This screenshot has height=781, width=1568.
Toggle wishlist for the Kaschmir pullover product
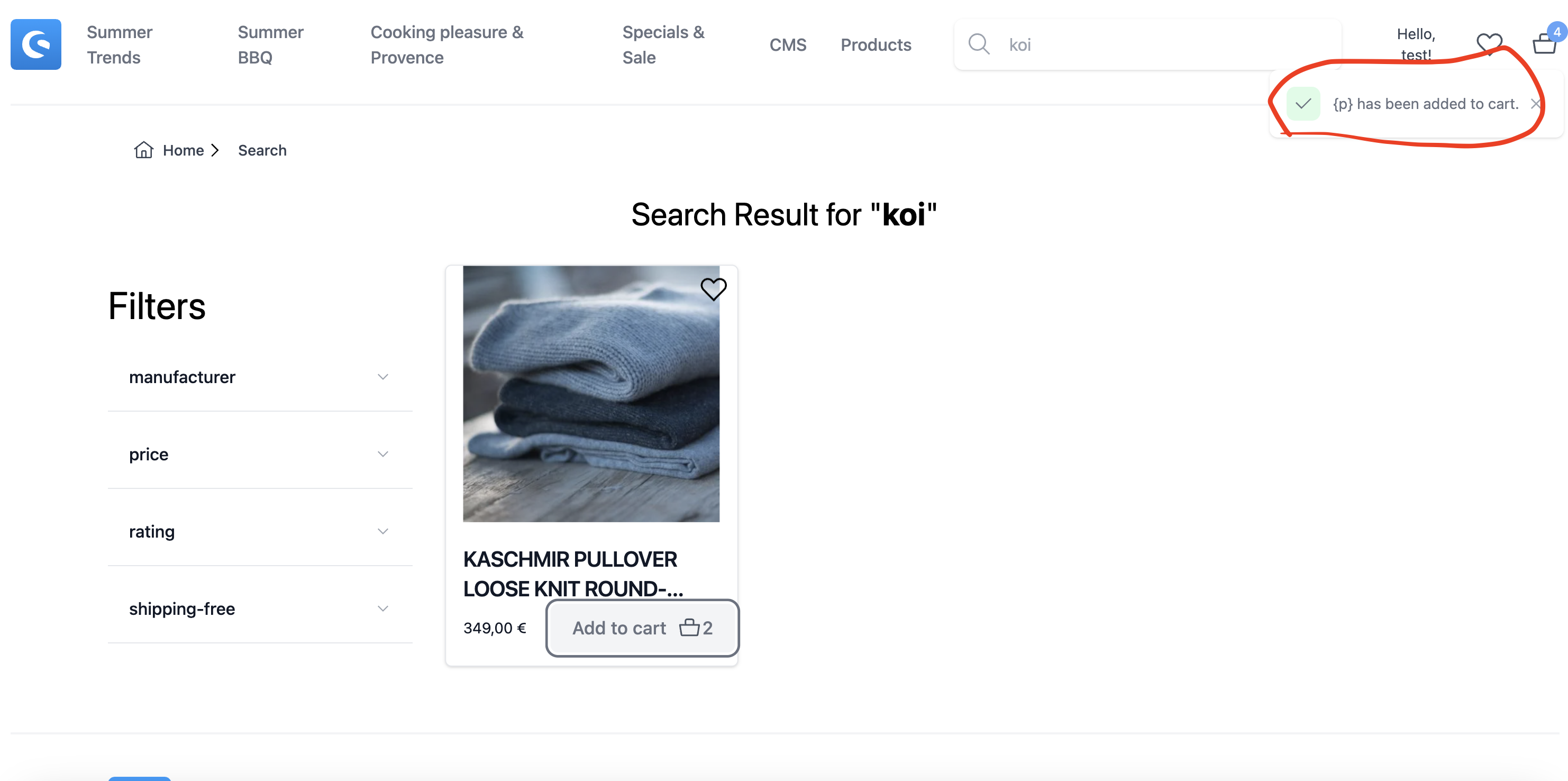(x=714, y=289)
